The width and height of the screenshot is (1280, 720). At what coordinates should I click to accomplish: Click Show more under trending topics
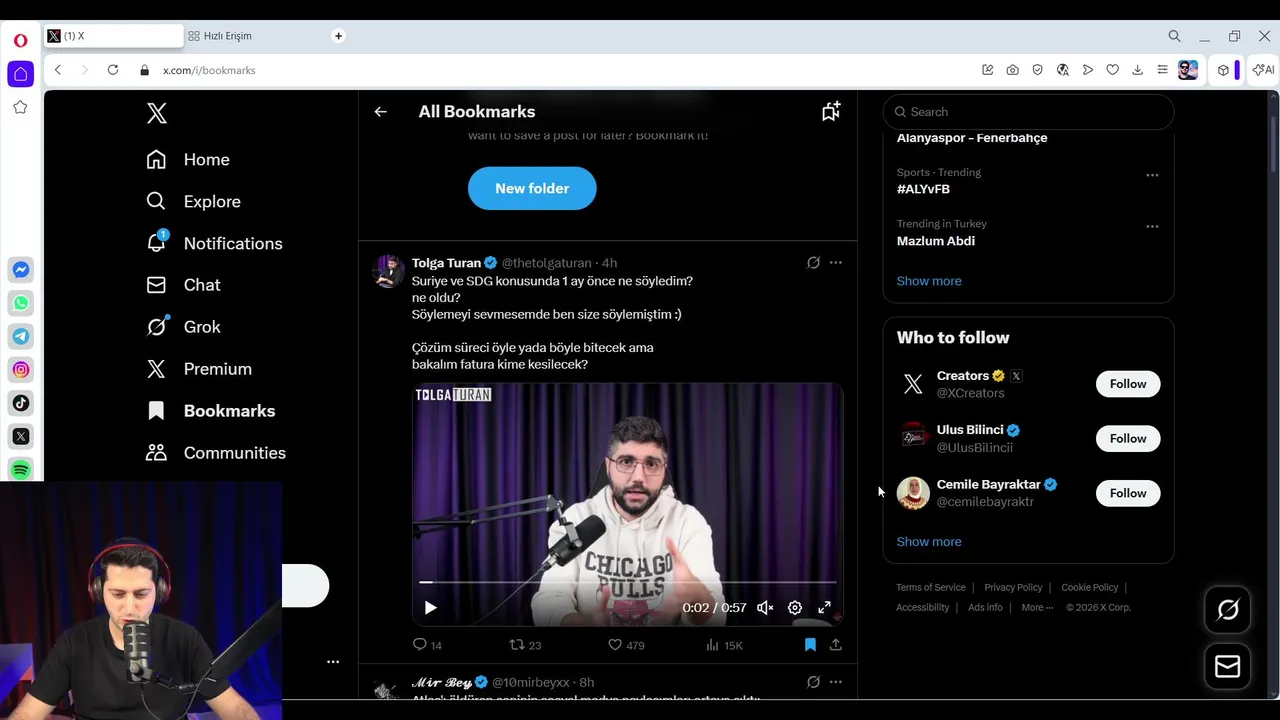(x=929, y=281)
